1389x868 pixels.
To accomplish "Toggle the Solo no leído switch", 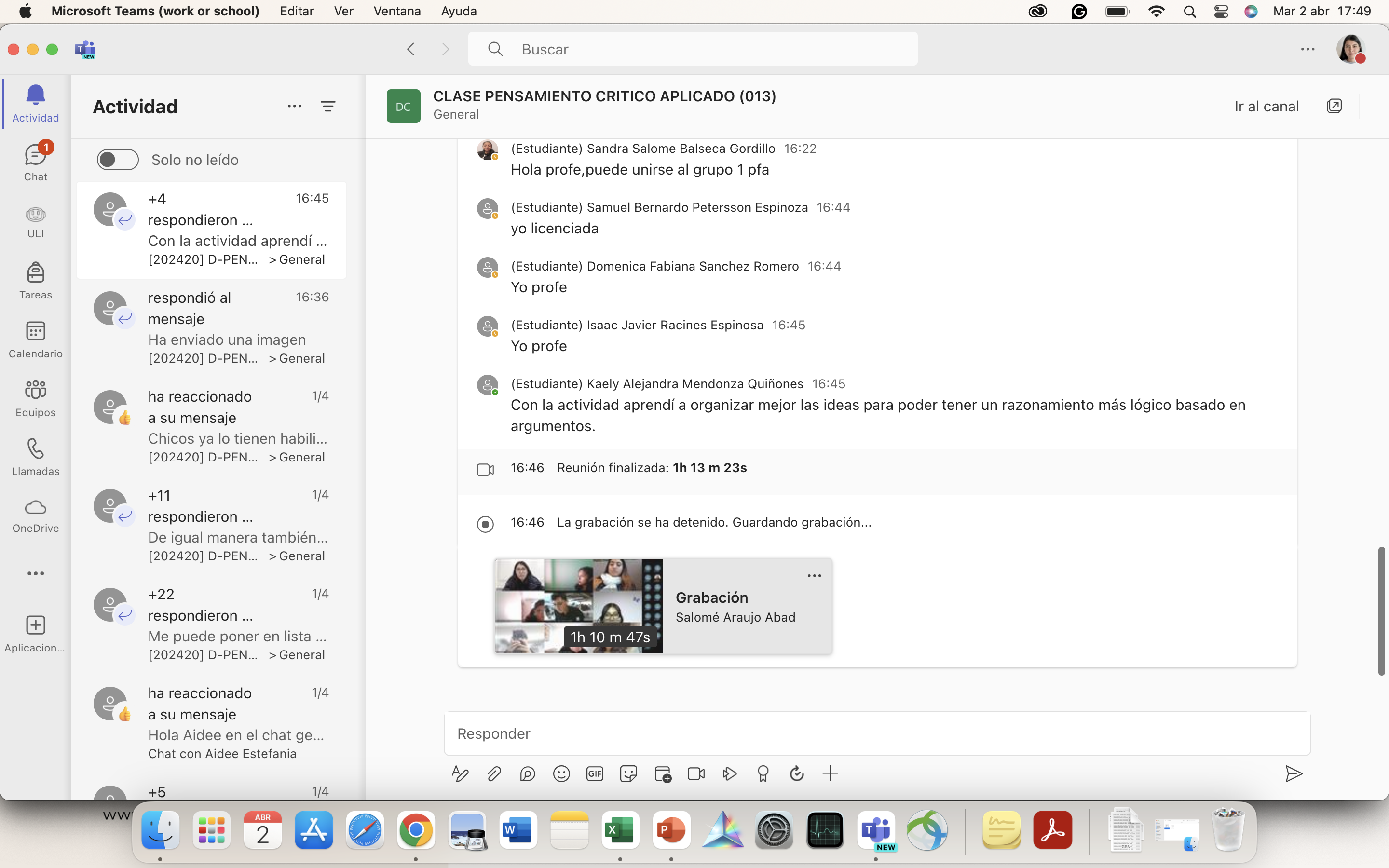I will tap(117, 160).
